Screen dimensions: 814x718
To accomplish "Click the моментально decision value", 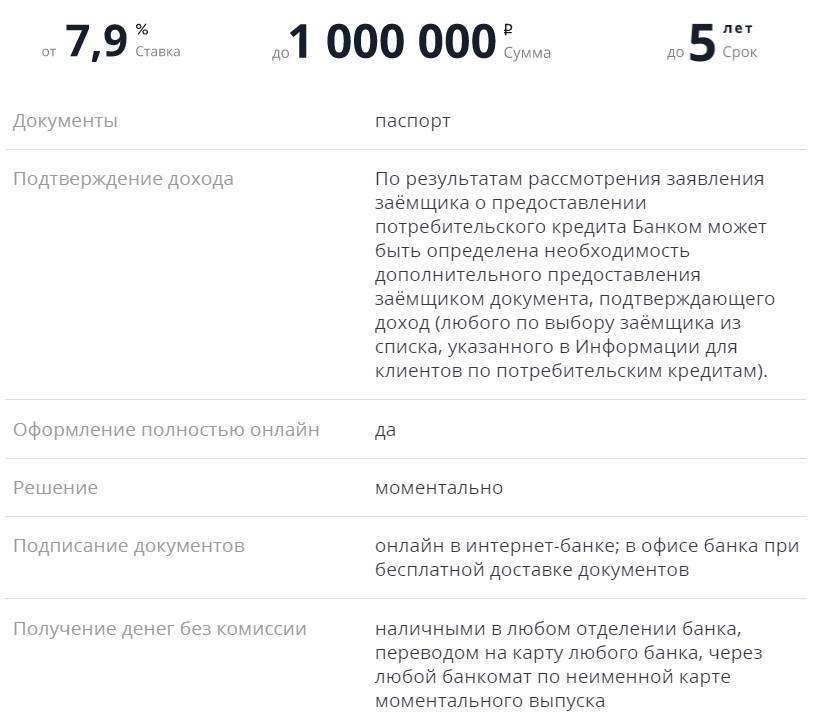I will (439, 488).
